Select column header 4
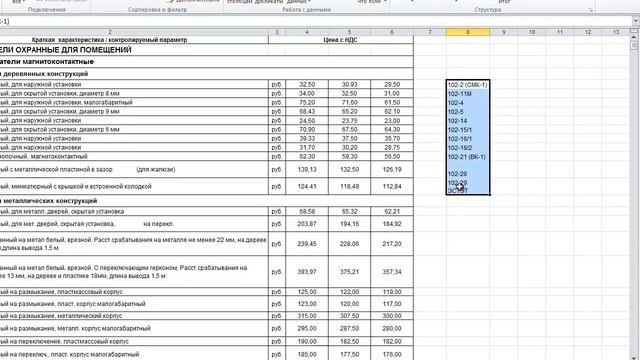The width and height of the screenshot is (640, 360). [x=307, y=32]
